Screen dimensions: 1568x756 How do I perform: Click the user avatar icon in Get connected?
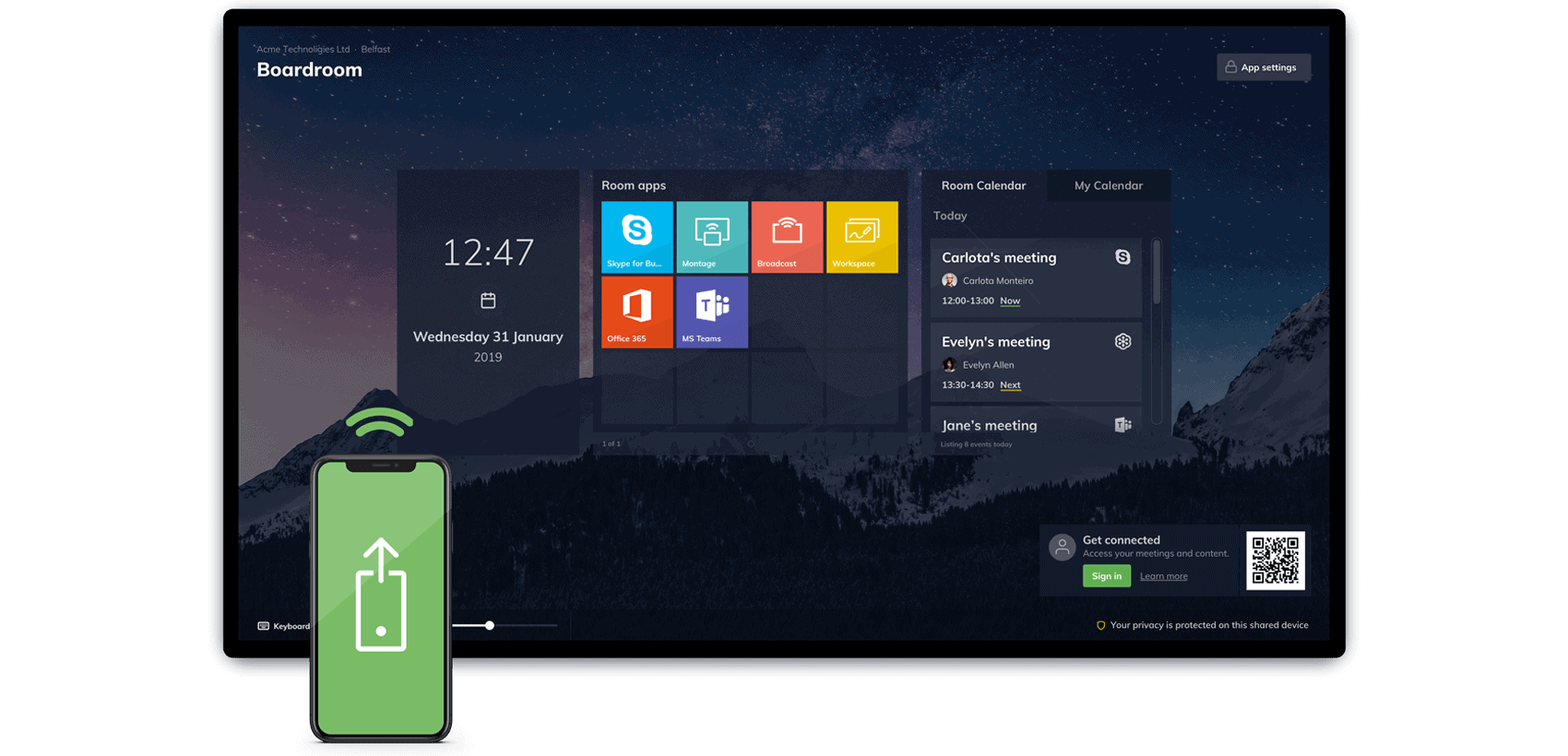click(x=1063, y=548)
